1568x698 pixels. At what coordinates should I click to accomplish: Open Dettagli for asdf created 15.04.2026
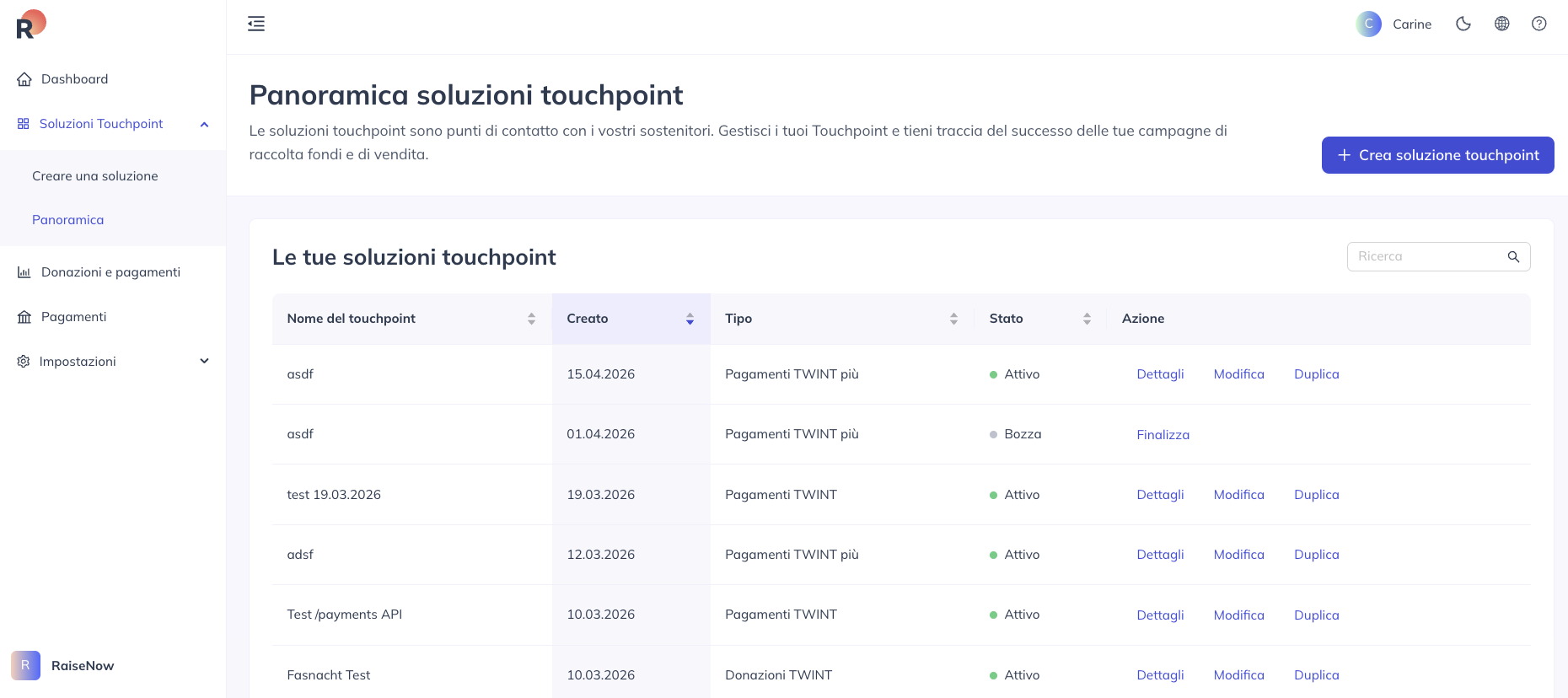pos(1160,374)
